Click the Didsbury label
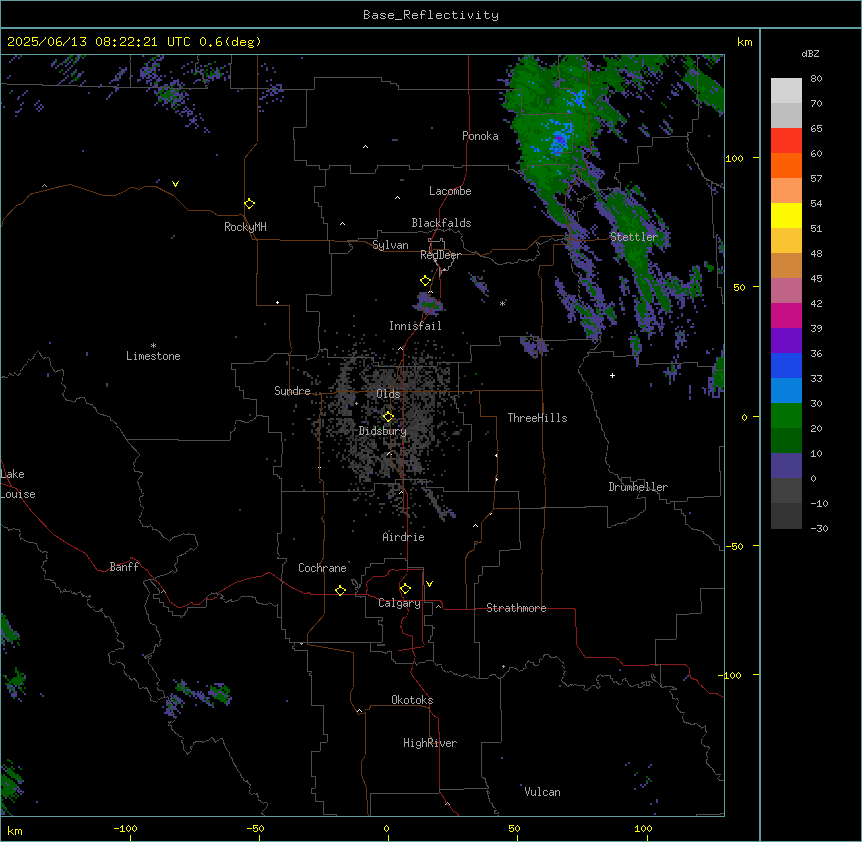This screenshot has width=862, height=842. [x=383, y=431]
